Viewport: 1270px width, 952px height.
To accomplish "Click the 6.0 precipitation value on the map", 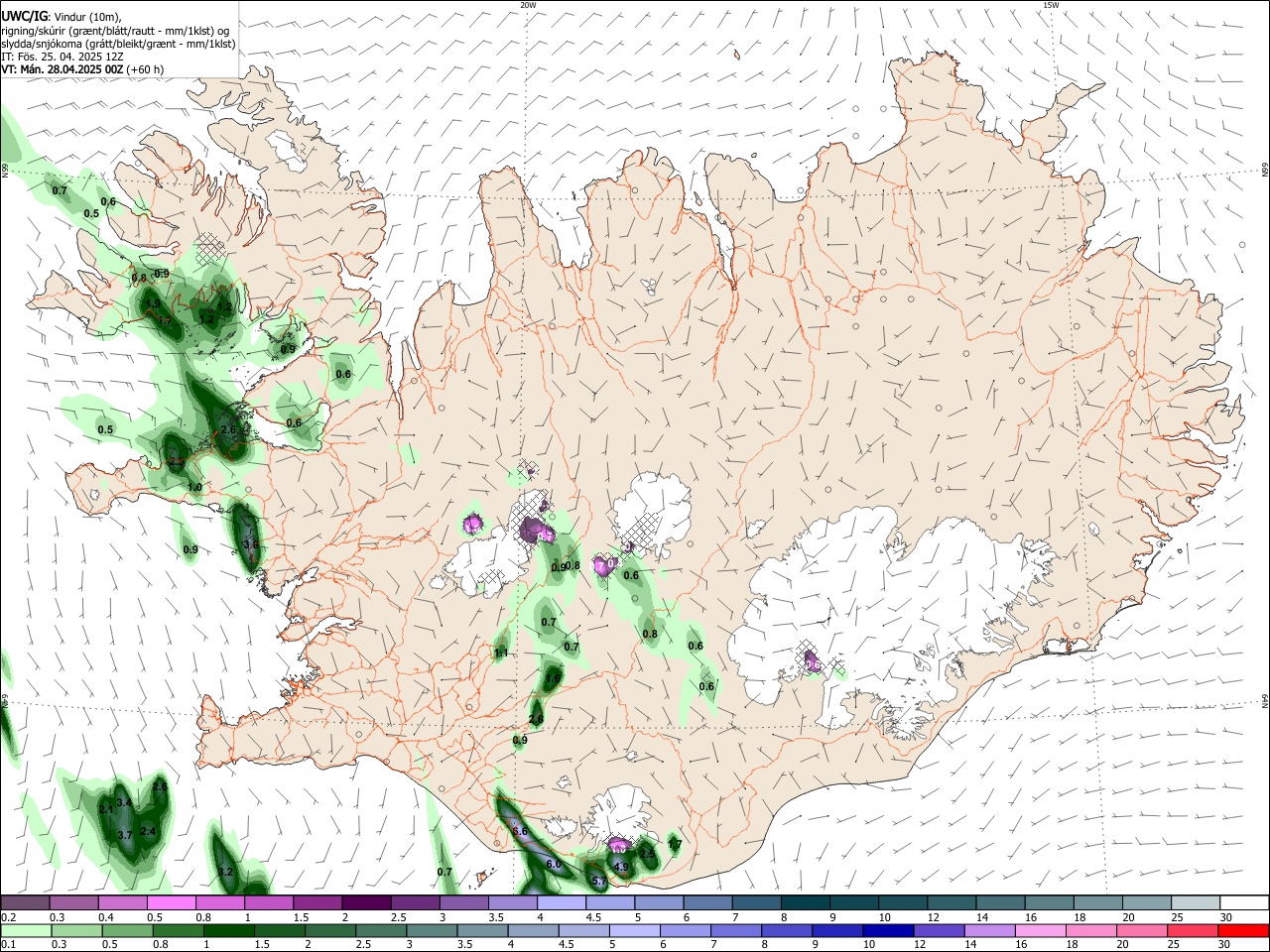I will coord(554,865).
